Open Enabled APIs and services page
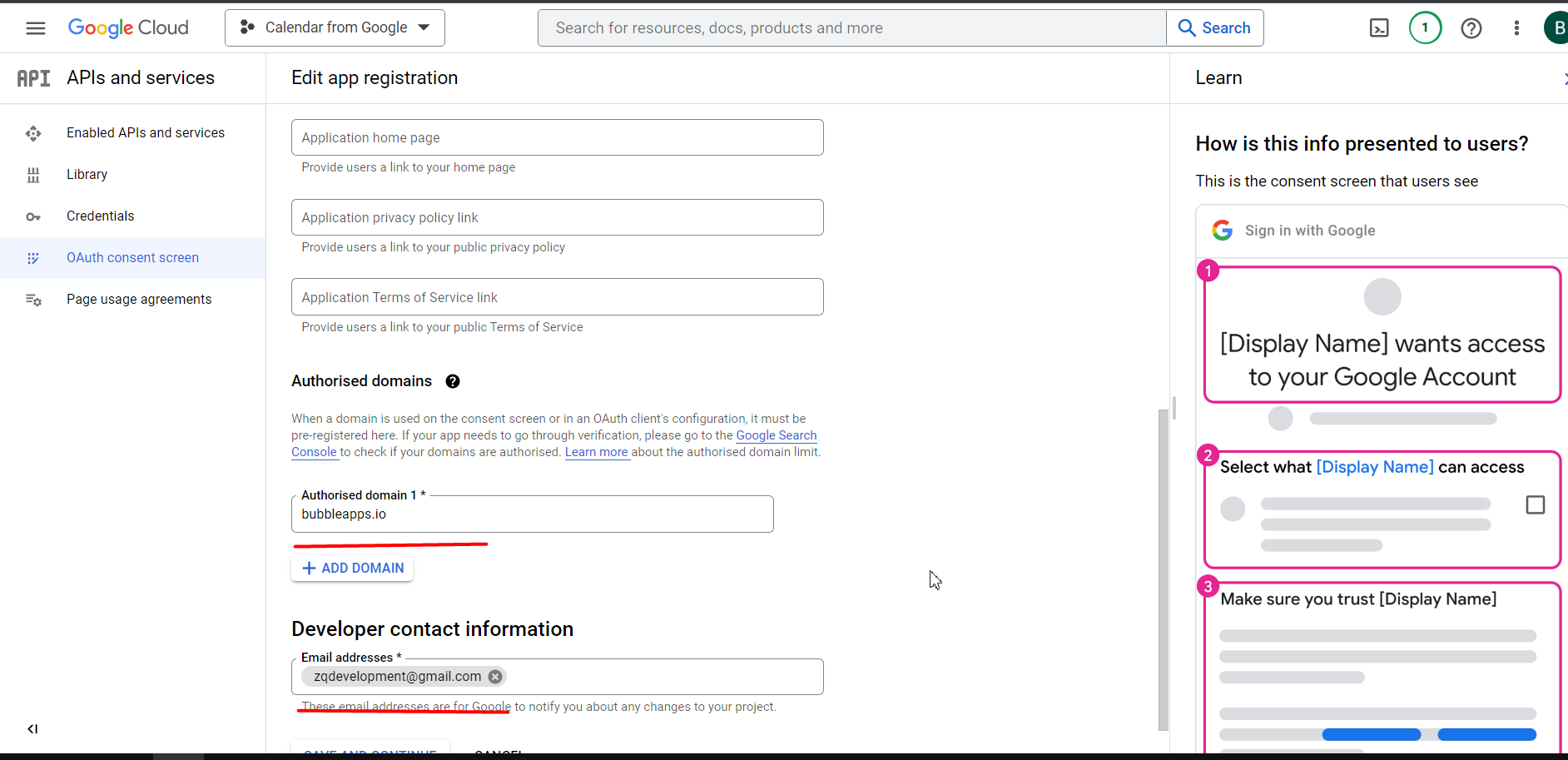Image resolution: width=1568 pixels, height=760 pixels. pyautogui.click(x=145, y=133)
